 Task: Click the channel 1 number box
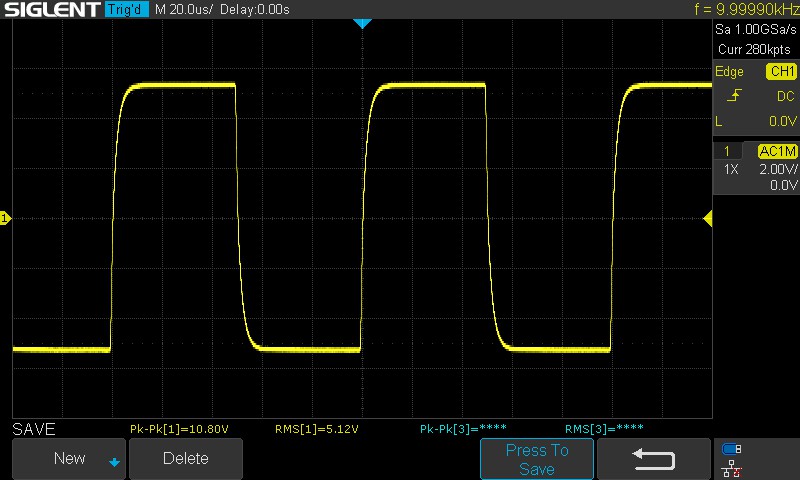(x=727, y=151)
